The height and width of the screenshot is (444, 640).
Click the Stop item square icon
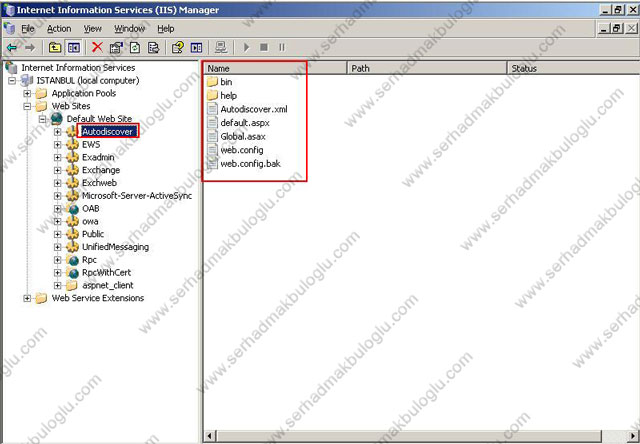coord(264,48)
